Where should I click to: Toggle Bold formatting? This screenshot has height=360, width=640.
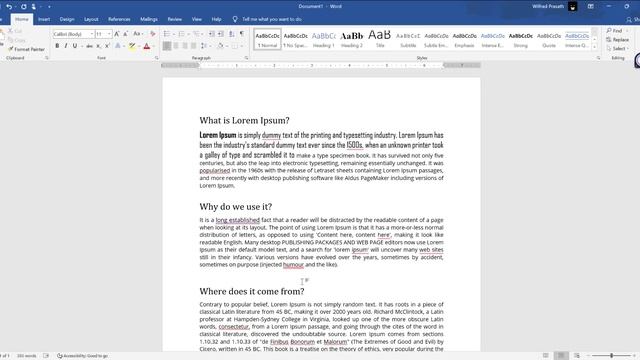[x=57, y=46]
